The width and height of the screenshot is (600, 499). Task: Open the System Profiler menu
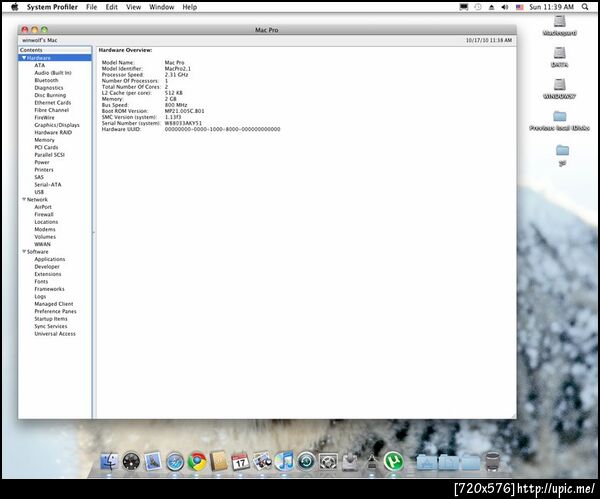click(52, 7)
